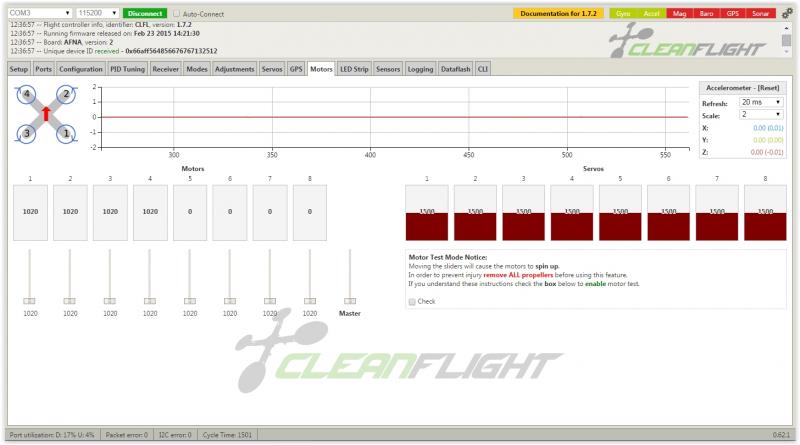Click motor 3 circle in quad diagram
Screen dimensions: 800x445
click(27, 134)
